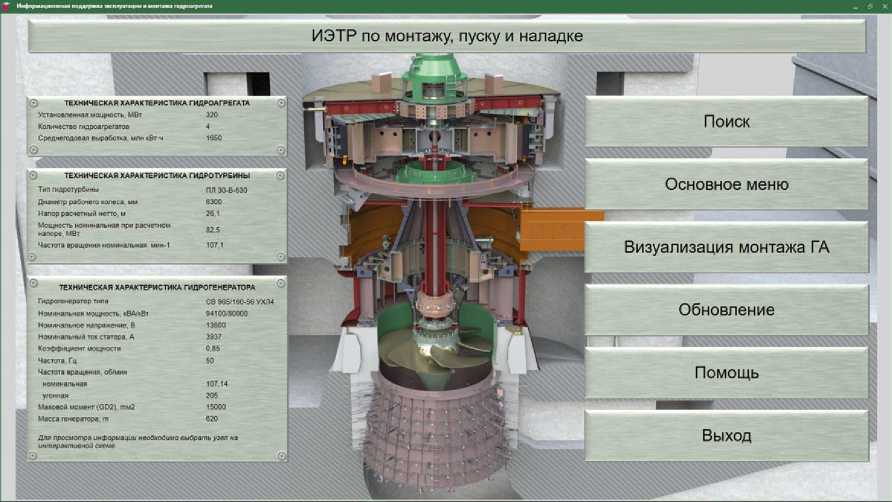Viewport: 892px width, 502px height.
Task: Pick the red vertical turbine shaft
Action: (432, 250)
